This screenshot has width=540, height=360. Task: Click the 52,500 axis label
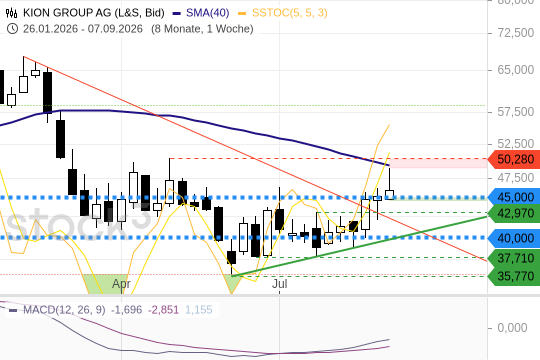pyautogui.click(x=516, y=144)
